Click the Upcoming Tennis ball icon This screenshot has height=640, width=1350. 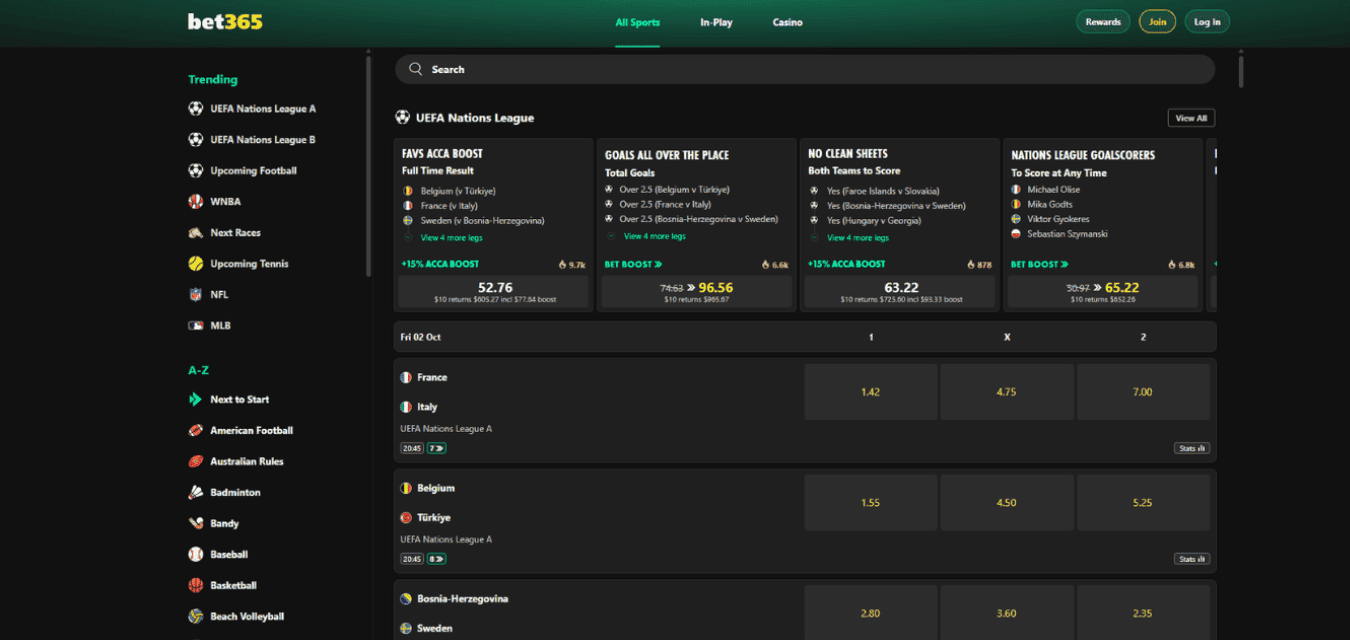196,264
